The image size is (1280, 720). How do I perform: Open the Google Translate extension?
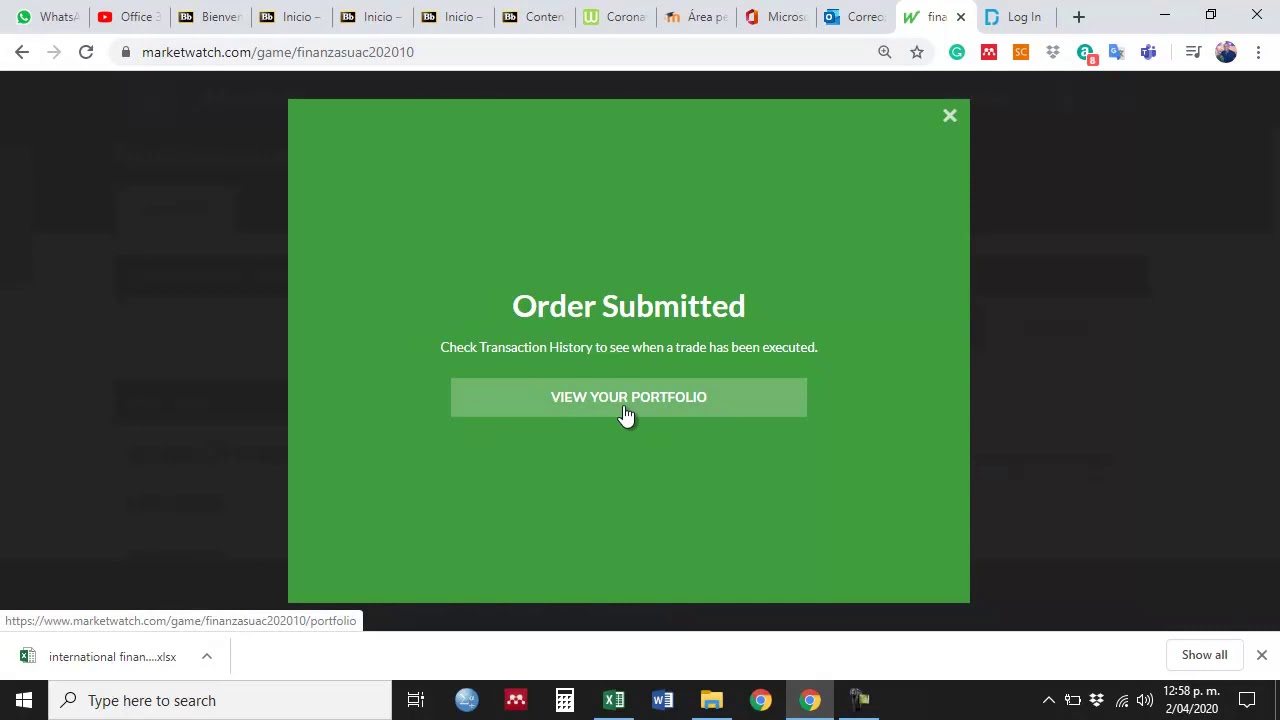pos(1117,52)
